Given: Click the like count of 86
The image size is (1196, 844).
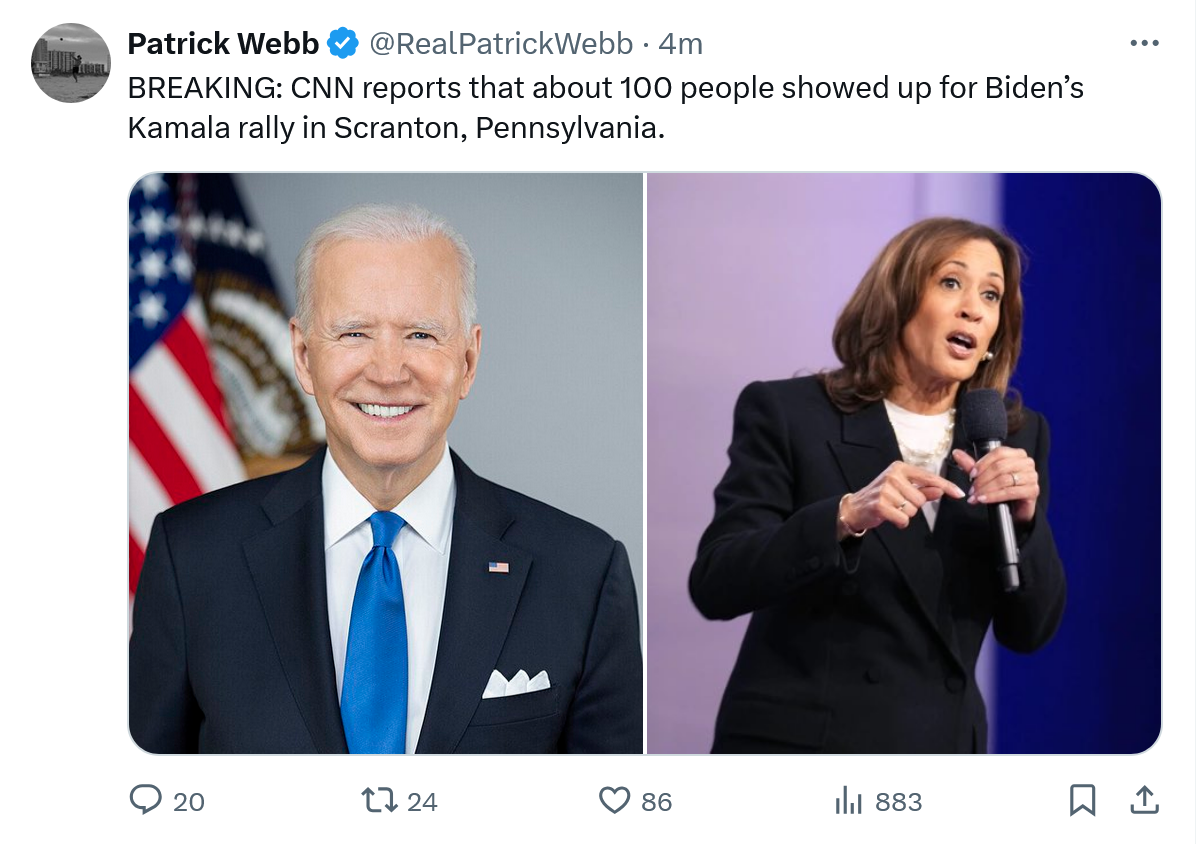Looking at the screenshot, I should 656,802.
